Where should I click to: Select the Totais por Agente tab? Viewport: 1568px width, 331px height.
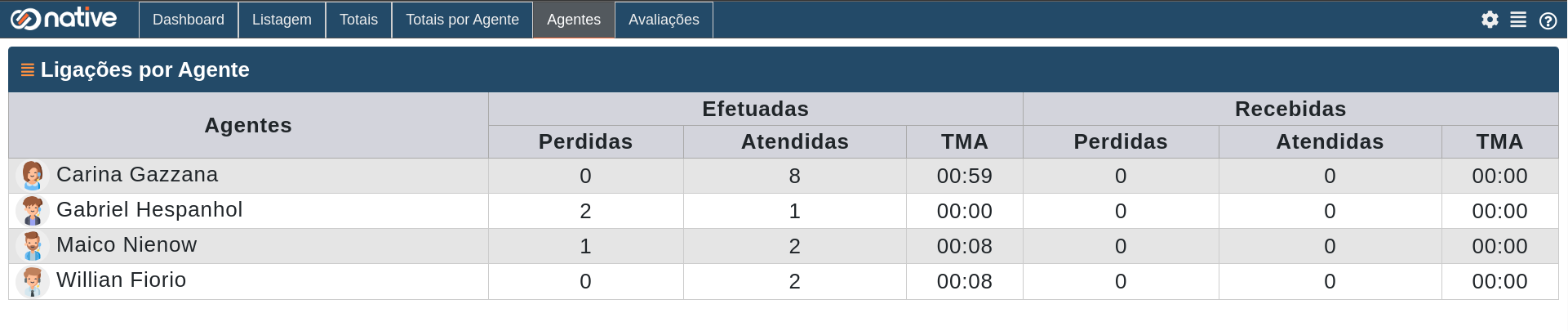(x=462, y=20)
